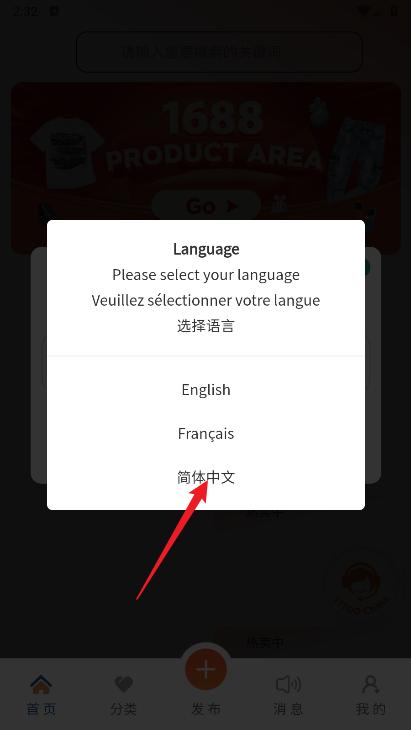The width and height of the screenshot is (411, 730).
Task: Tap the white T-shirt image on banner
Action: point(67,152)
